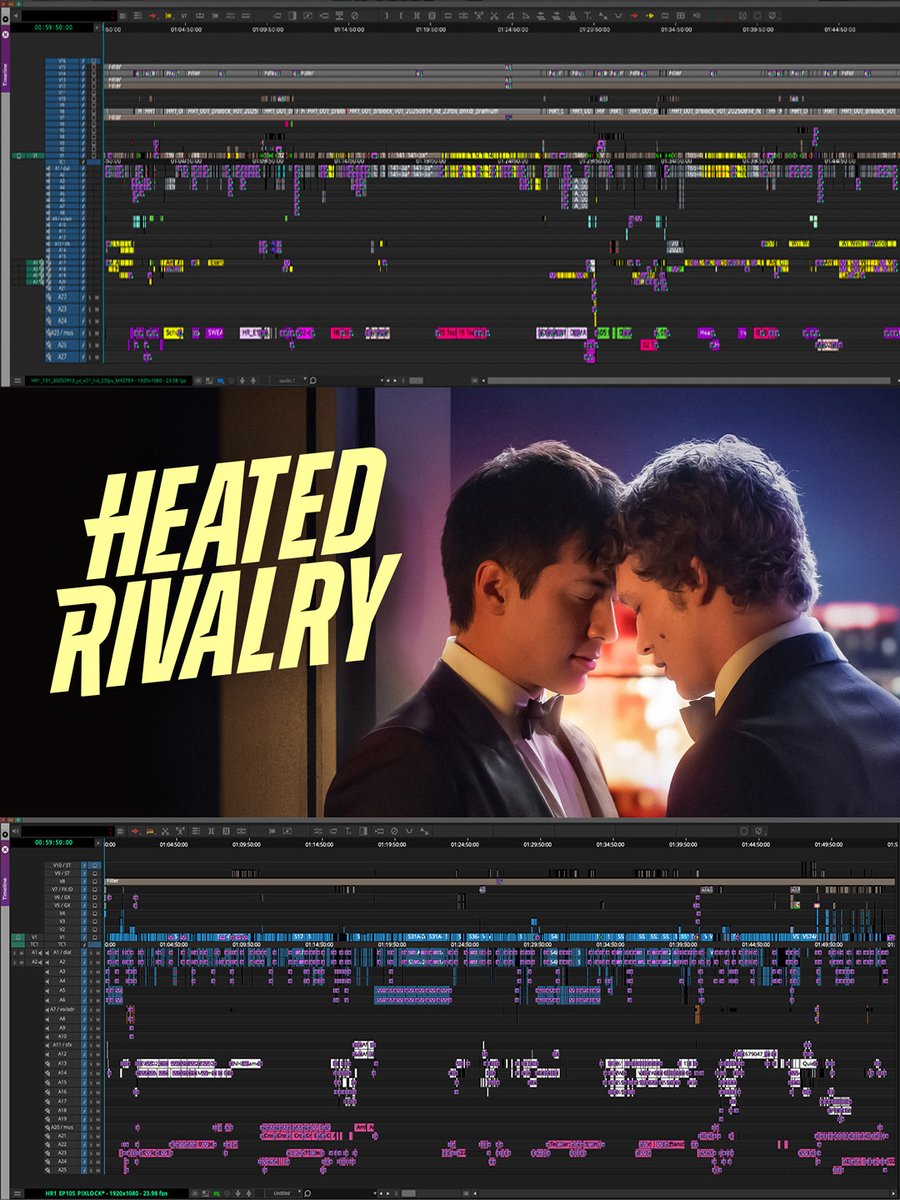Viewport: 900px width, 1200px height.
Task: Open the Untitled view dropdown in EP105 bottom bar
Action: click(x=287, y=1193)
